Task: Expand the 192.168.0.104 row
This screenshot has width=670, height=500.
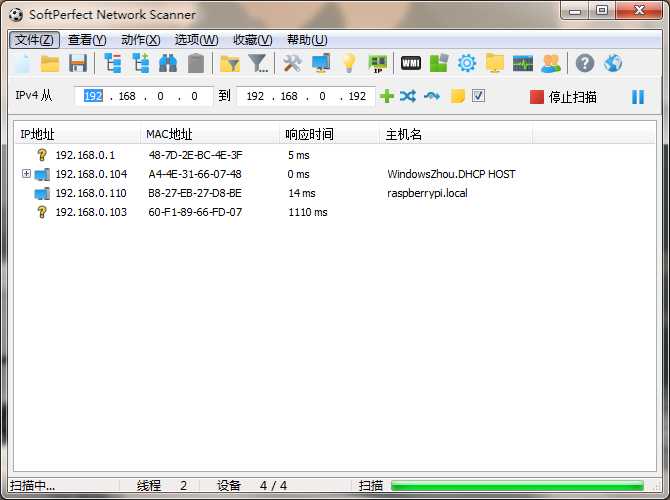Action: pos(26,174)
